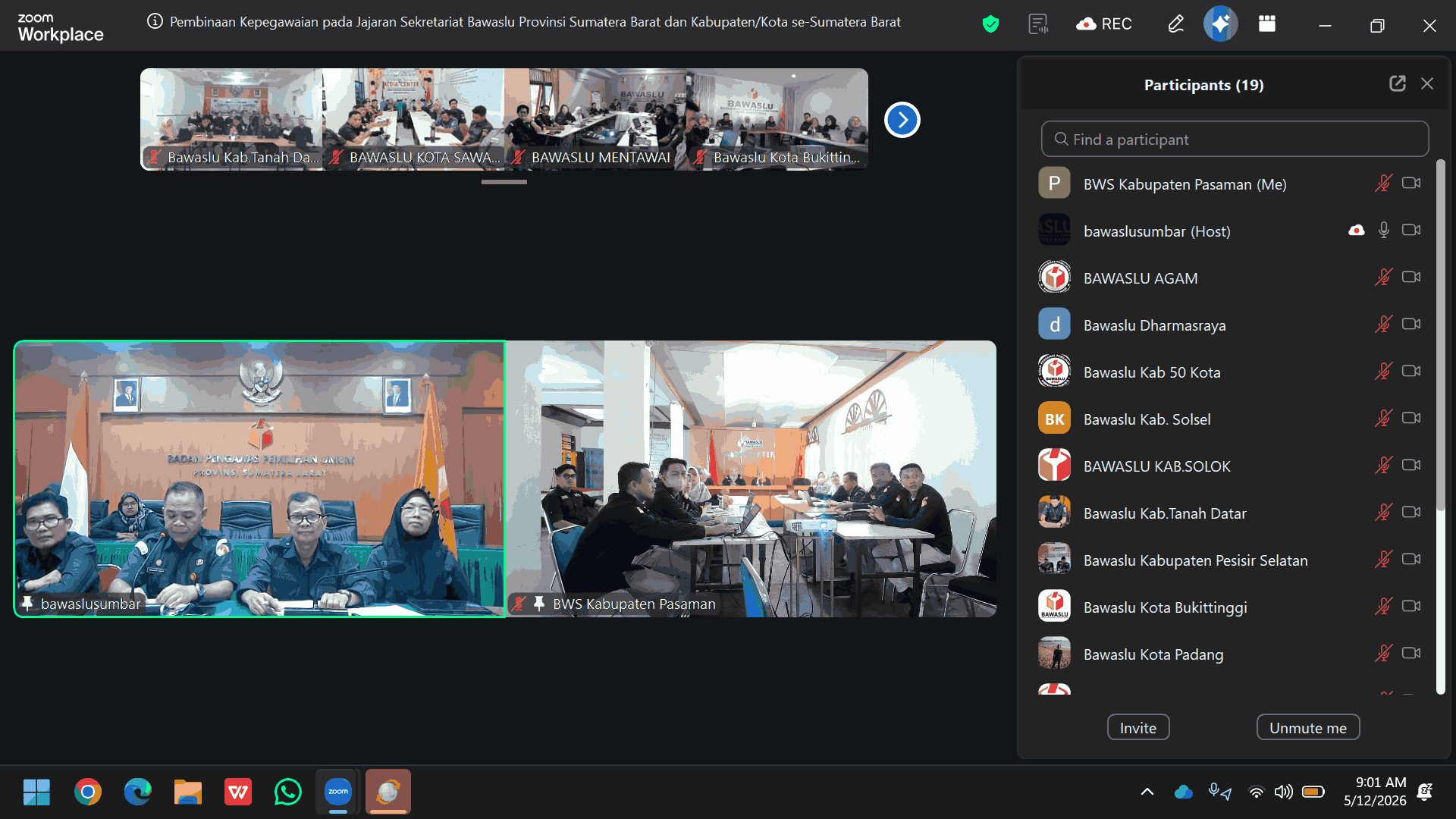Viewport: 1456px width, 819px height.
Task: Click muted mic icon for BAWASLU KAB.SOLOK
Action: pyautogui.click(x=1383, y=466)
